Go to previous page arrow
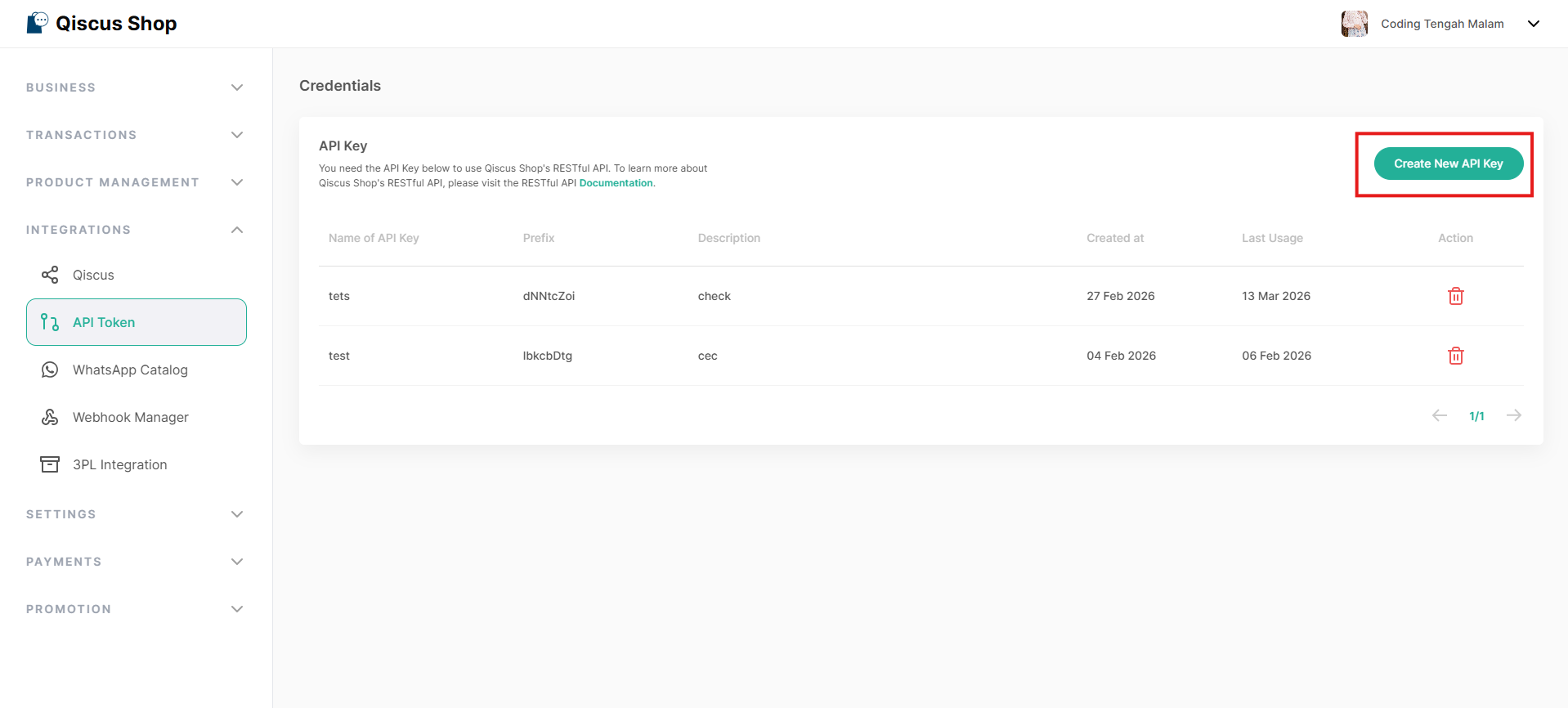1568x708 pixels. point(1440,415)
